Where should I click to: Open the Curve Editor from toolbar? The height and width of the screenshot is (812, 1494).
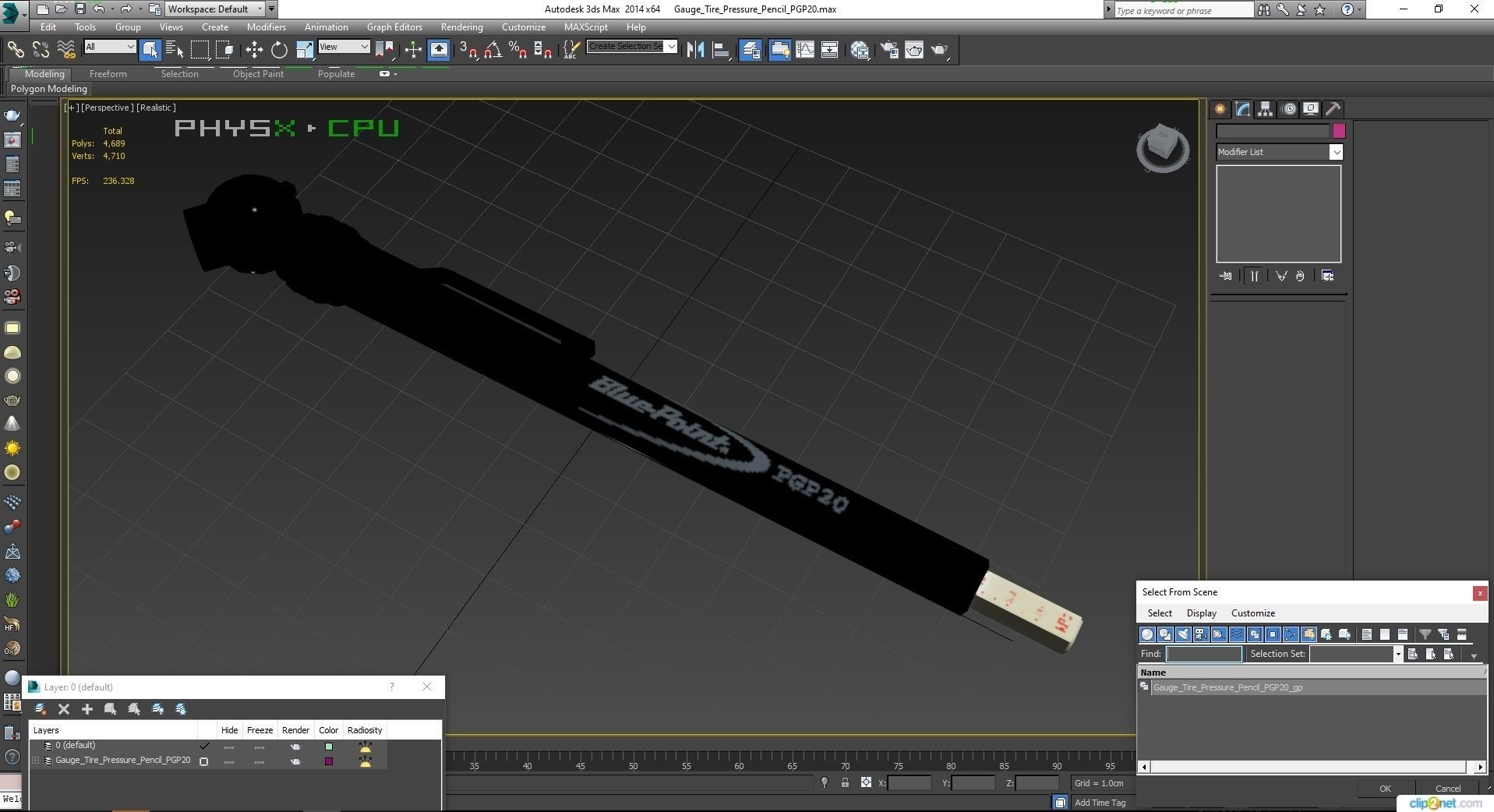pyautogui.click(x=804, y=50)
